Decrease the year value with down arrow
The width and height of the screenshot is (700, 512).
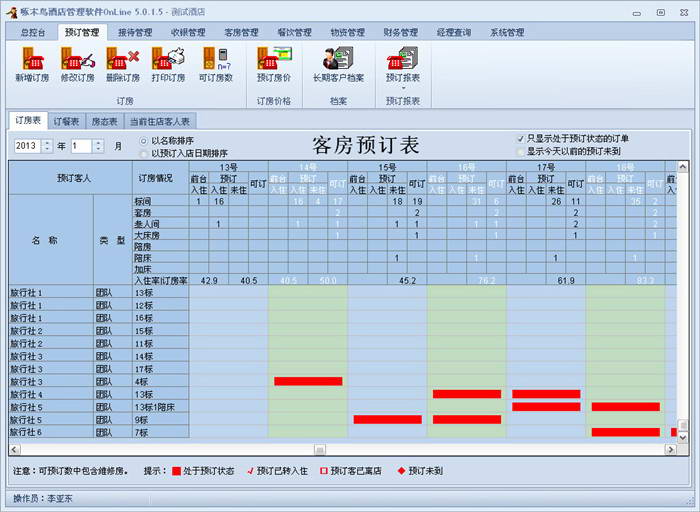coord(47,149)
